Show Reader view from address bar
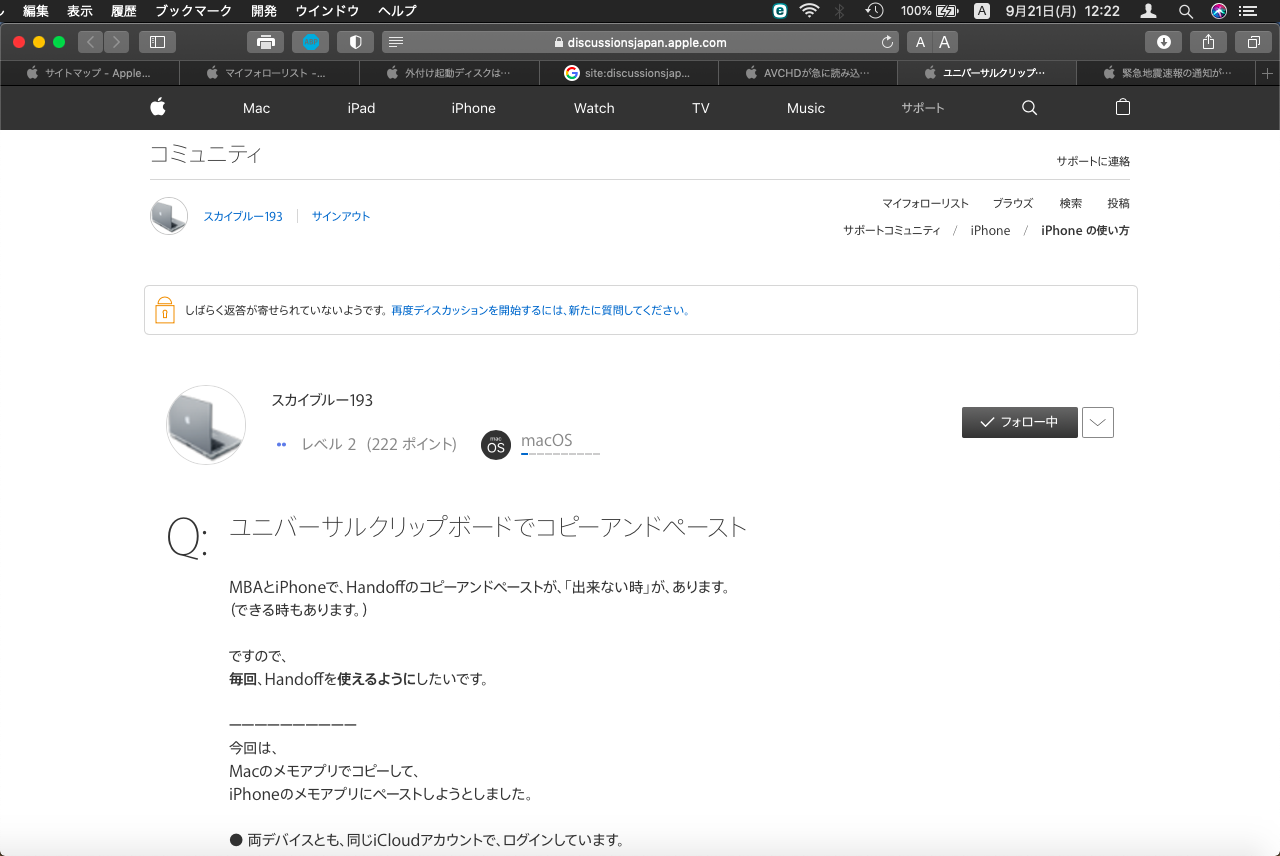This screenshot has width=1280, height=856. coord(396,43)
